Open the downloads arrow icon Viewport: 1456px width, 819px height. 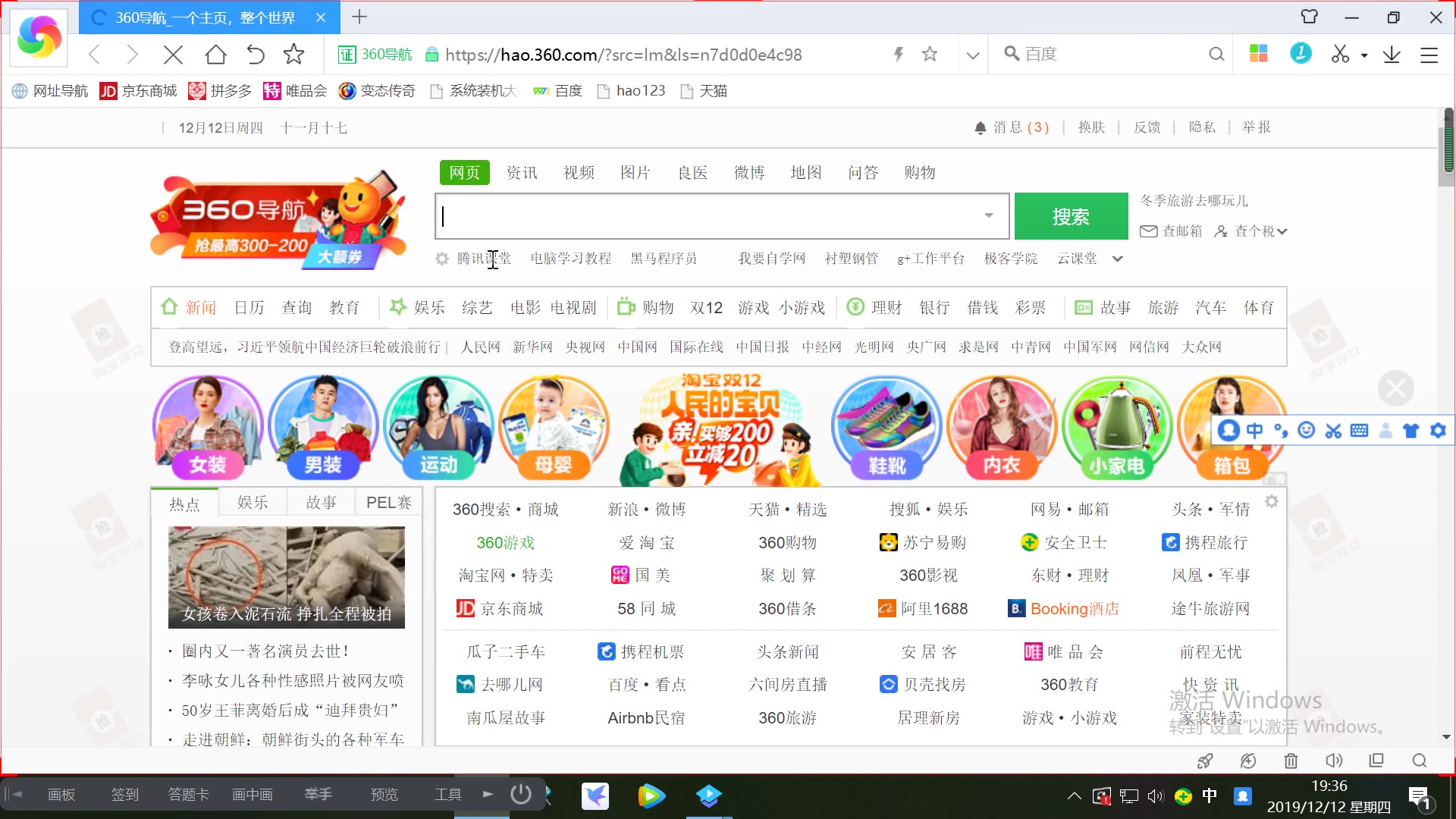click(x=1392, y=55)
